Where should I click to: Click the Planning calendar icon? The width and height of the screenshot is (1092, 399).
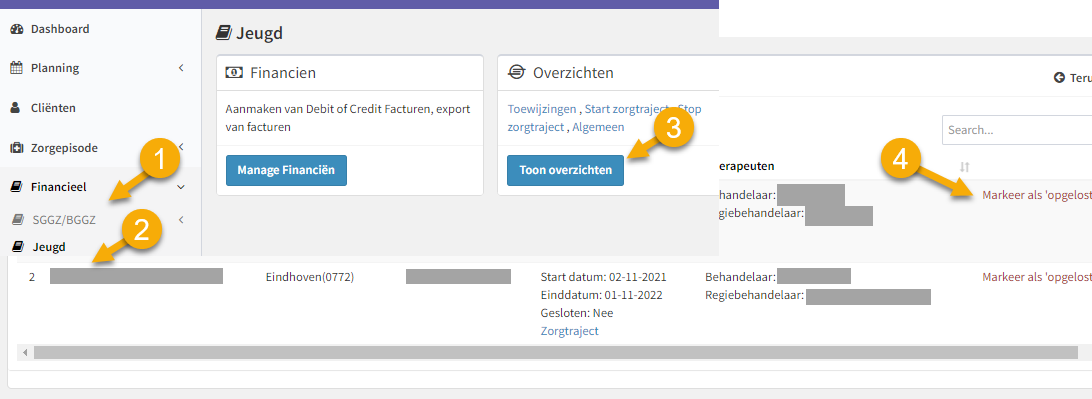pyautogui.click(x=17, y=68)
